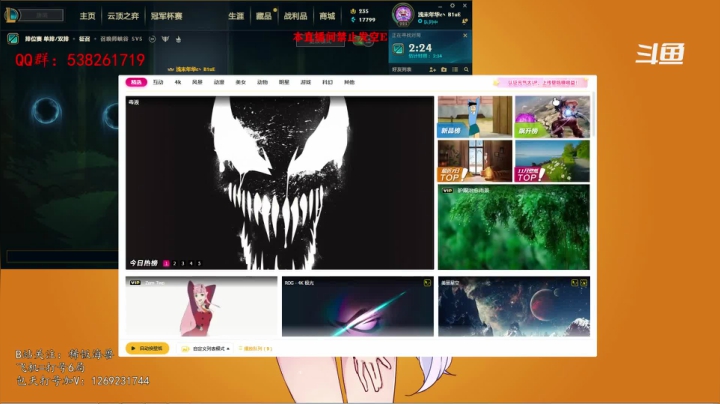The image size is (720, 404).
Task: Close the matchmaking queue timer panel
Action: click(x=465, y=35)
